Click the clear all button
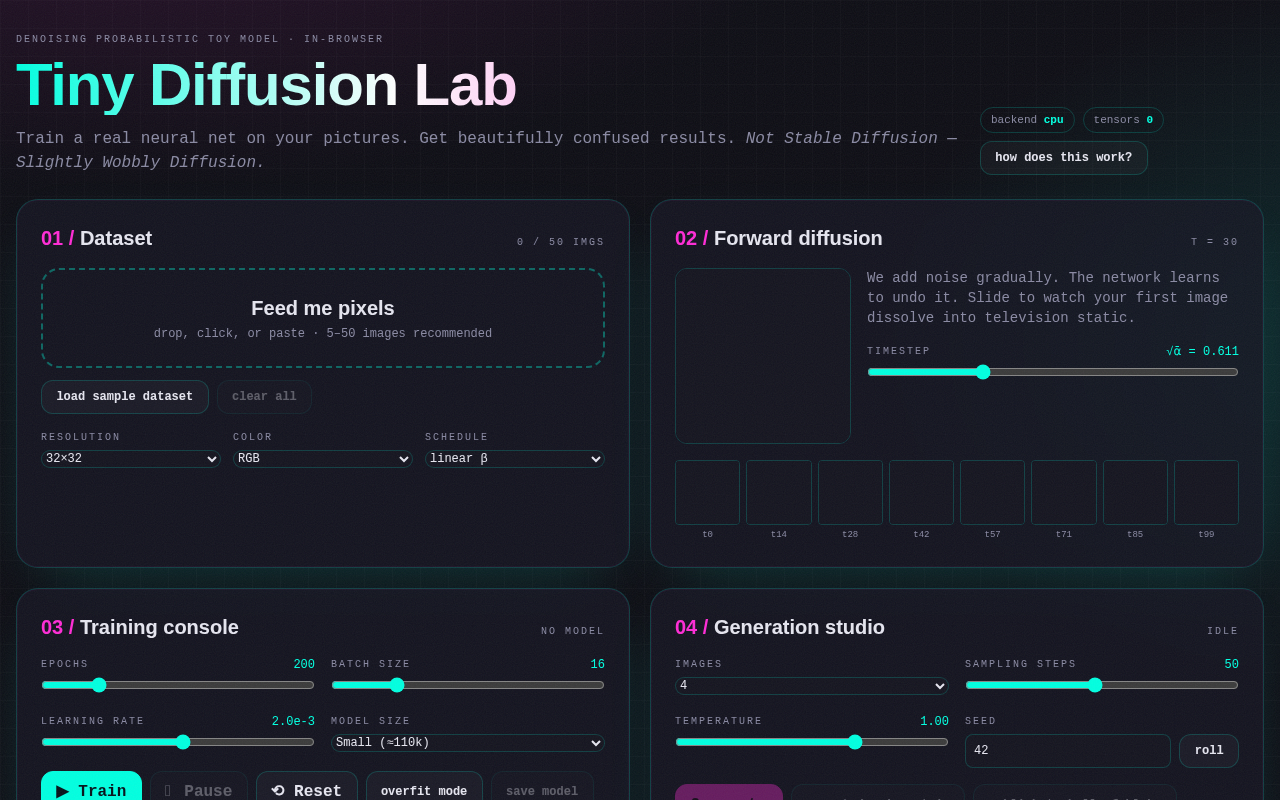The image size is (1280, 800). [264, 397]
